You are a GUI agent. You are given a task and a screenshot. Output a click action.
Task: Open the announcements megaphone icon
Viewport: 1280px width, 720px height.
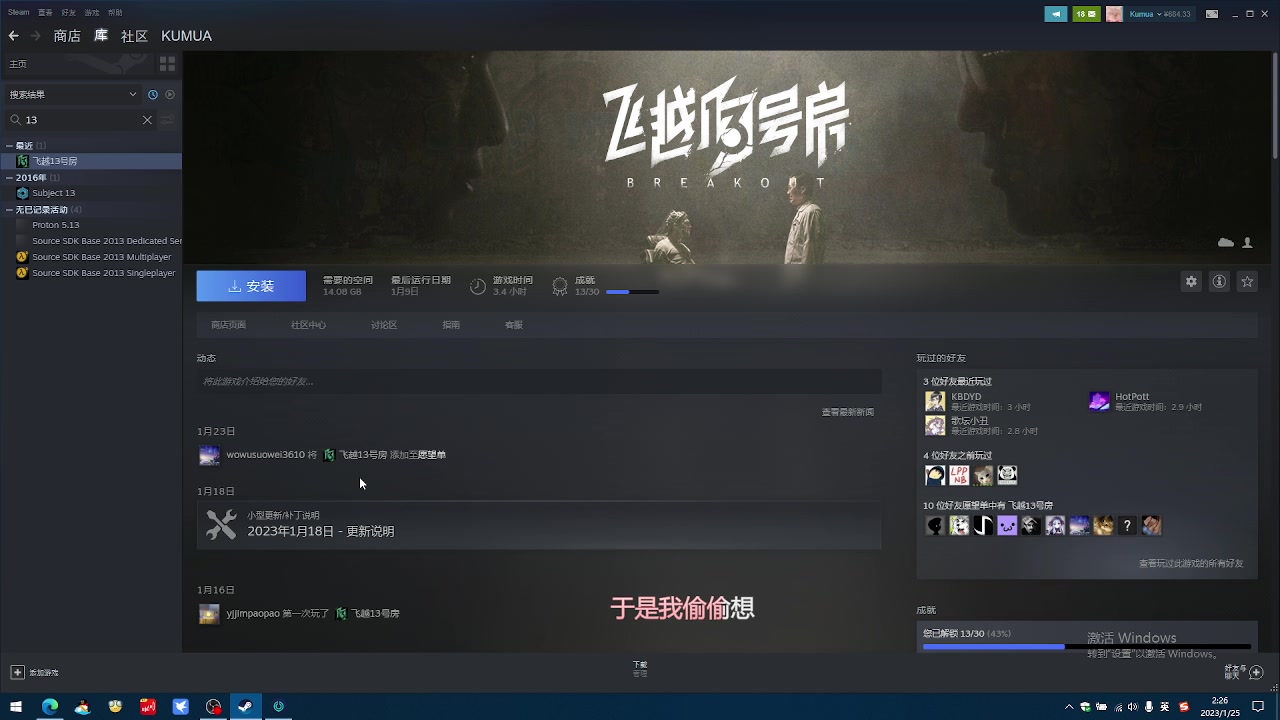pos(1056,14)
